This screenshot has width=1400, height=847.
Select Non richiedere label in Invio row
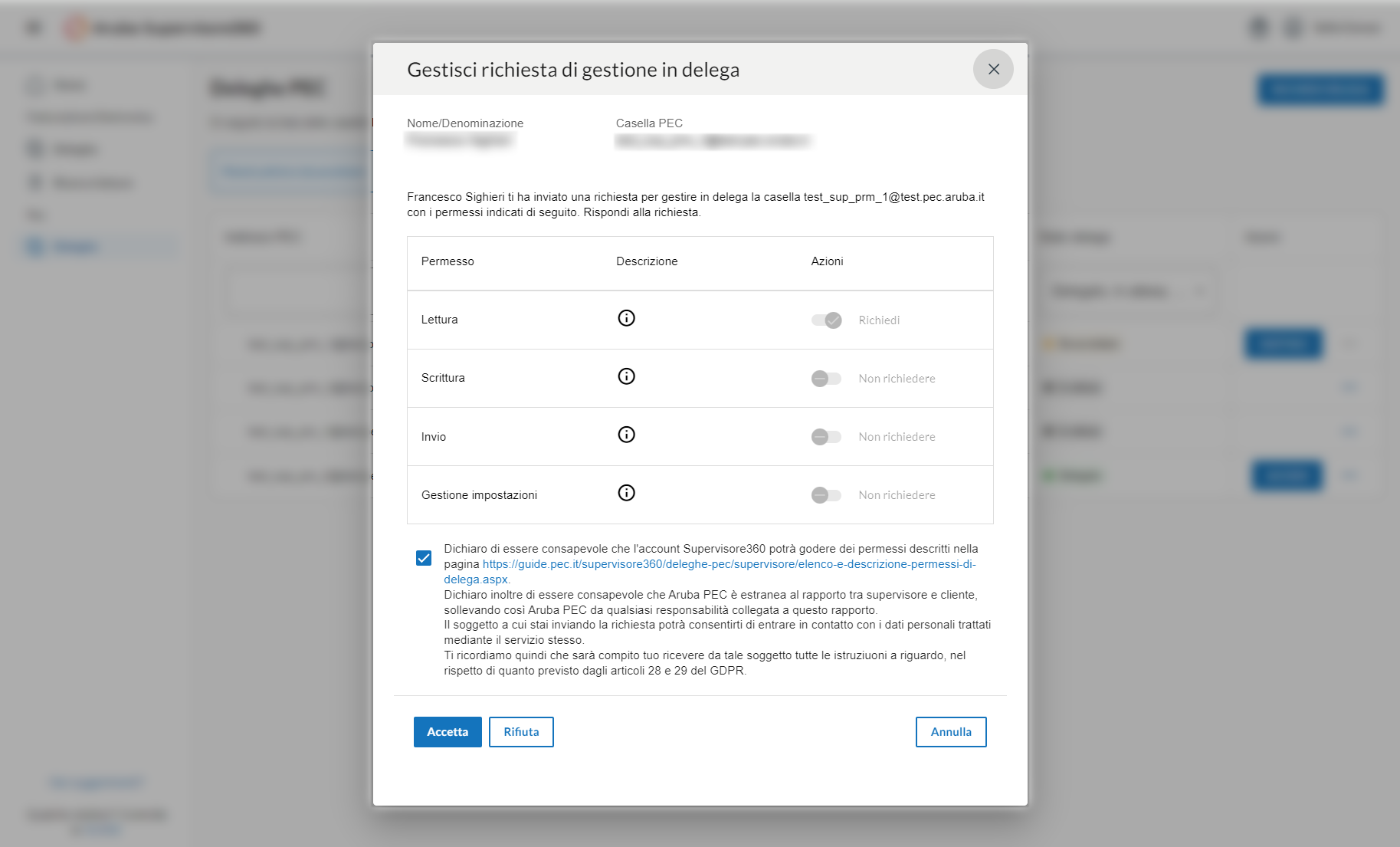pos(897,437)
